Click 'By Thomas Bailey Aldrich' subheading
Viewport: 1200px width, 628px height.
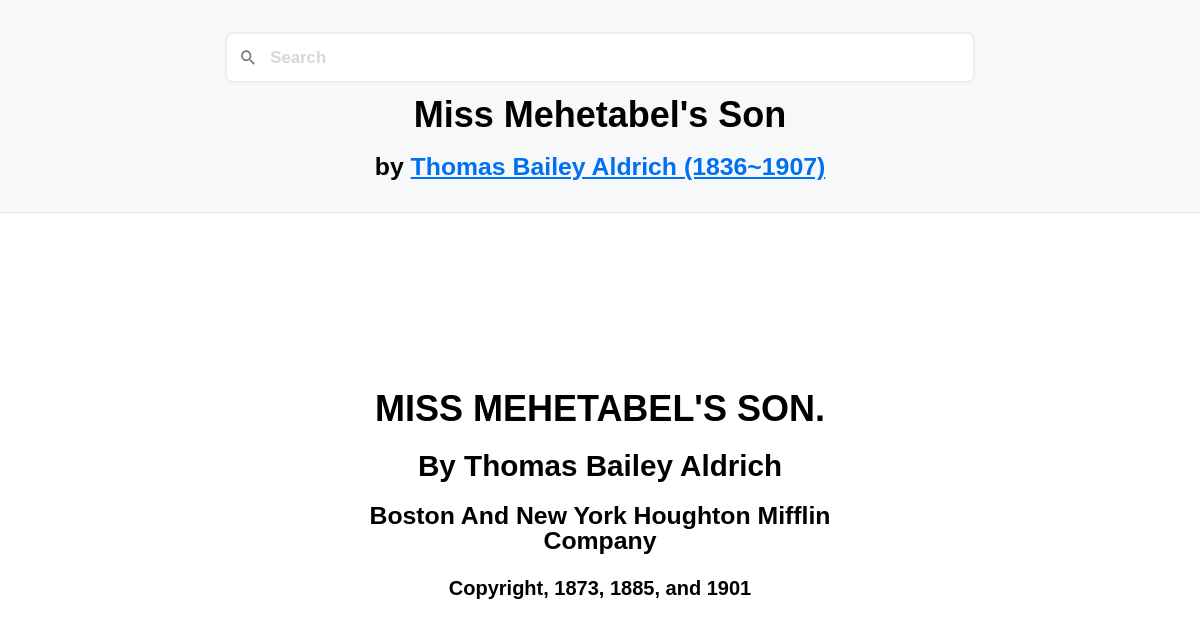coord(600,465)
